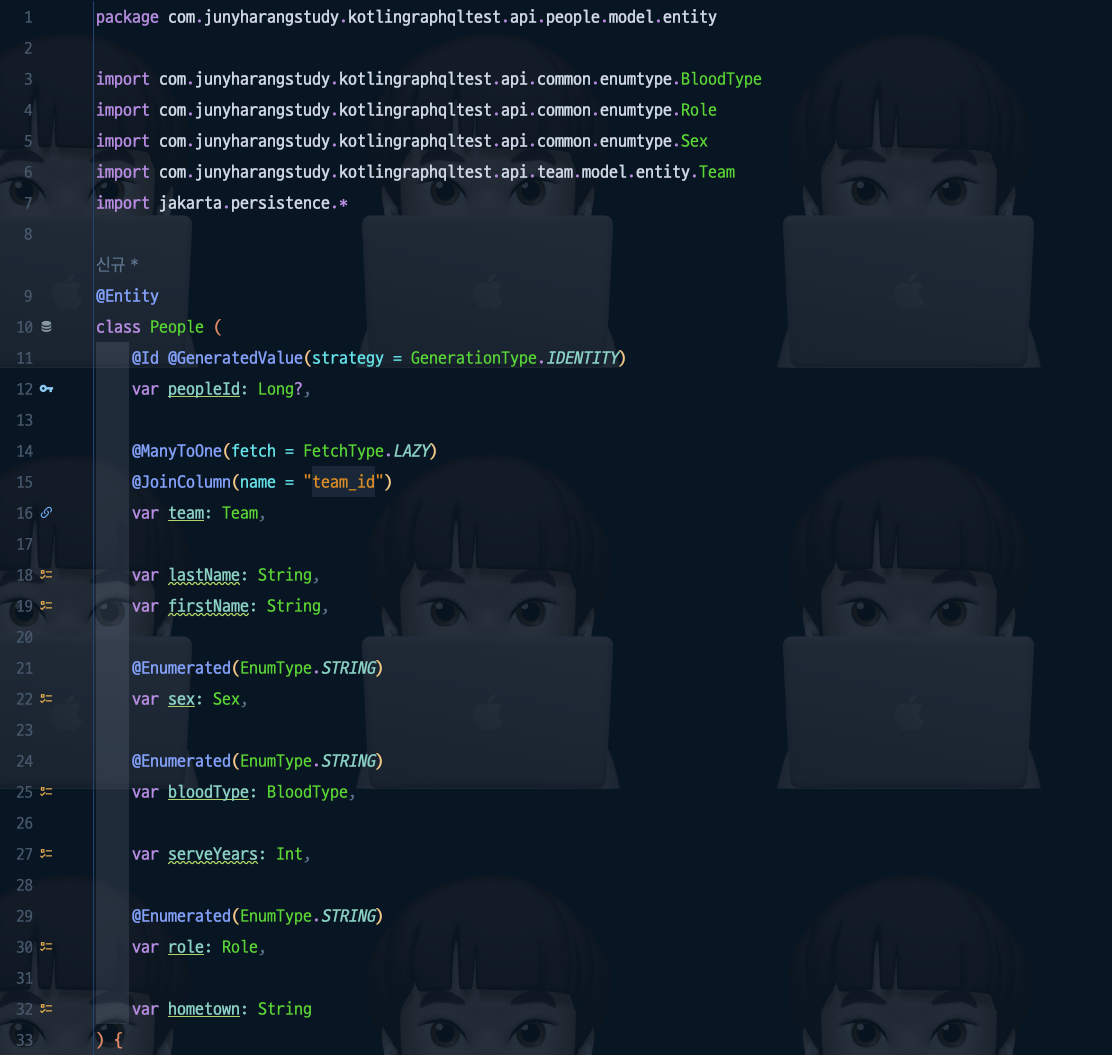Click the team property name
Viewport: 1112px width, 1055px height.
(x=186, y=513)
